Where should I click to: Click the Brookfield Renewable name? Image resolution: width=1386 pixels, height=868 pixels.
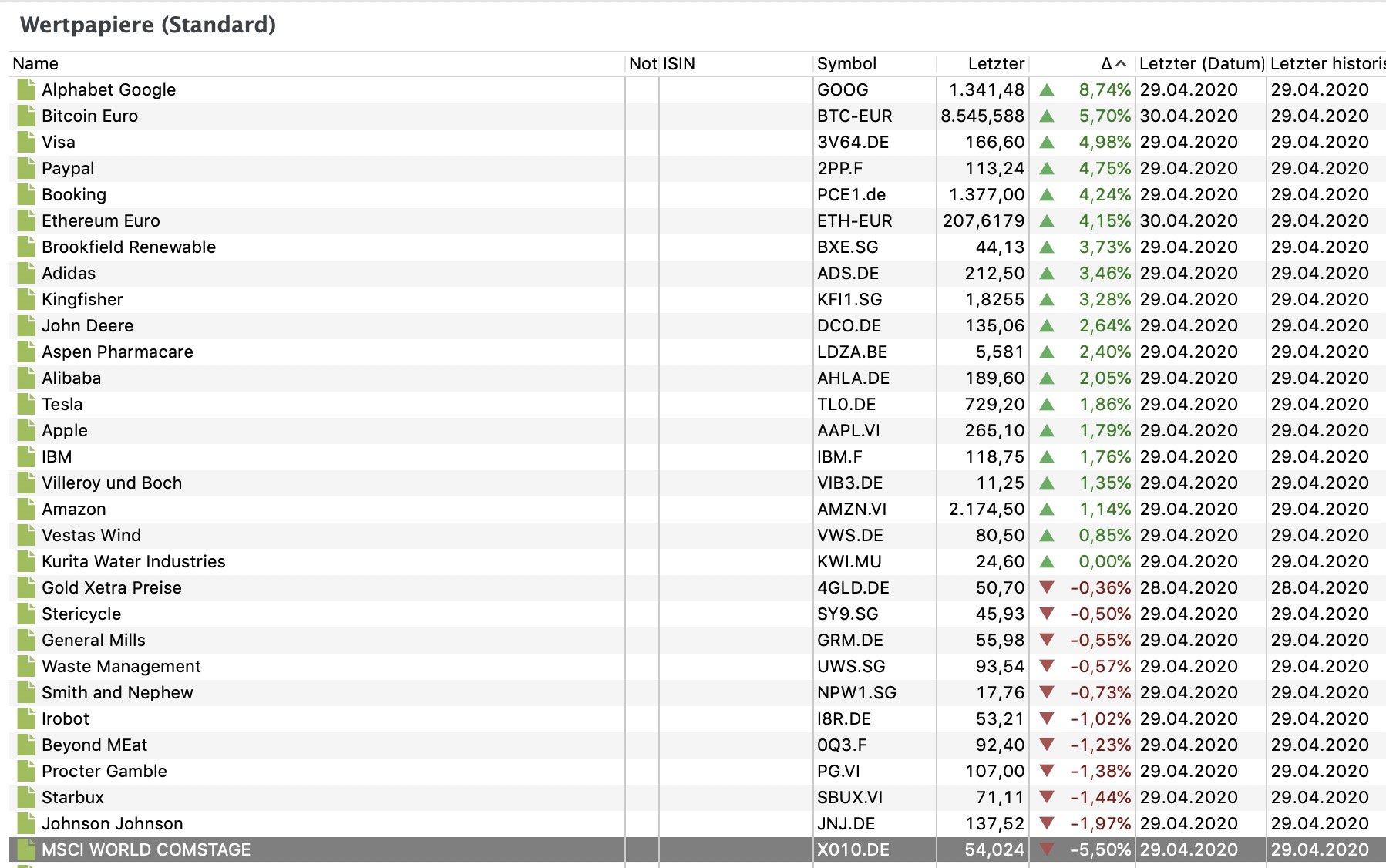[129, 247]
